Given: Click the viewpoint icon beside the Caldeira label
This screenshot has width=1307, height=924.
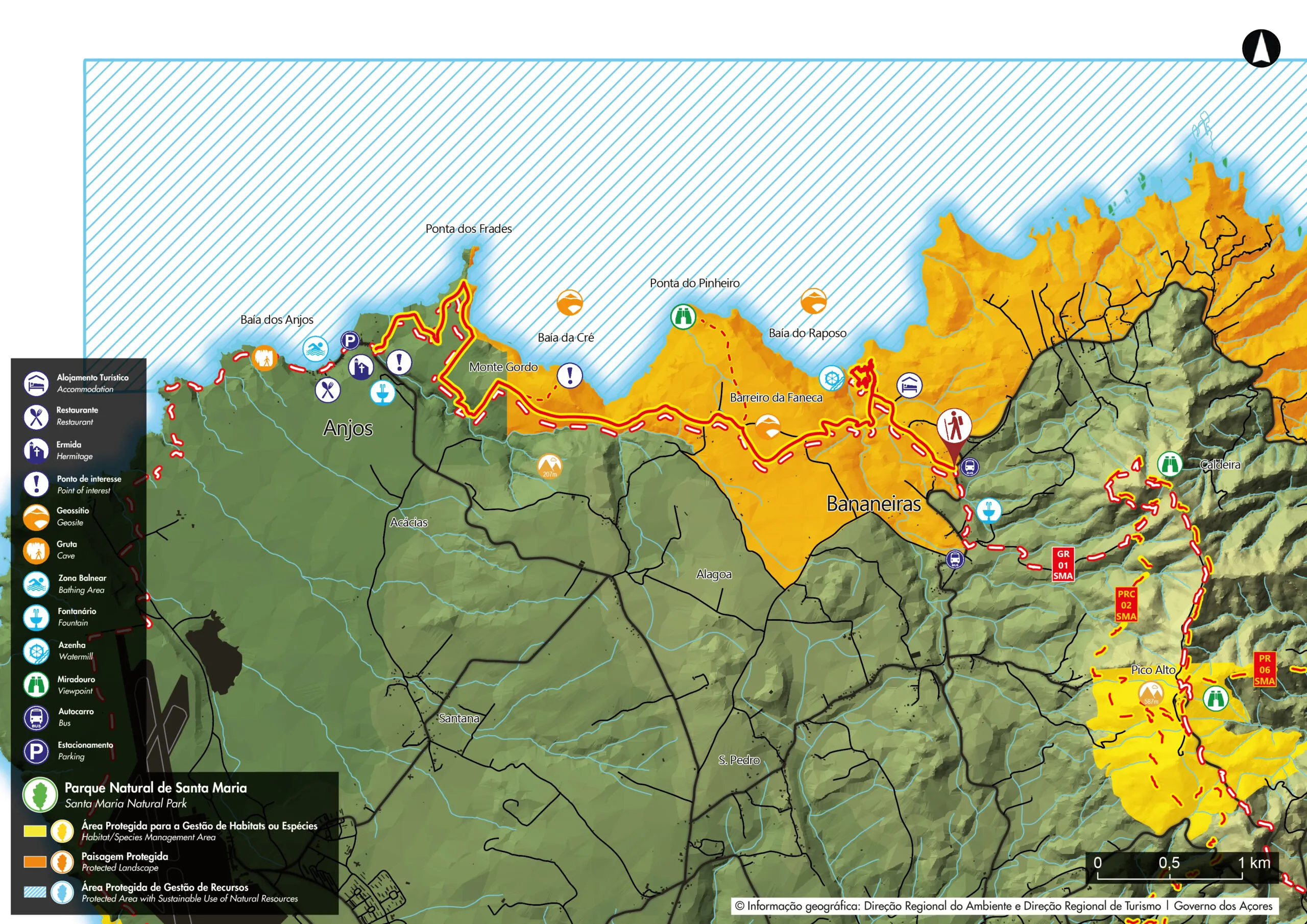Looking at the screenshot, I should point(1170,465).
